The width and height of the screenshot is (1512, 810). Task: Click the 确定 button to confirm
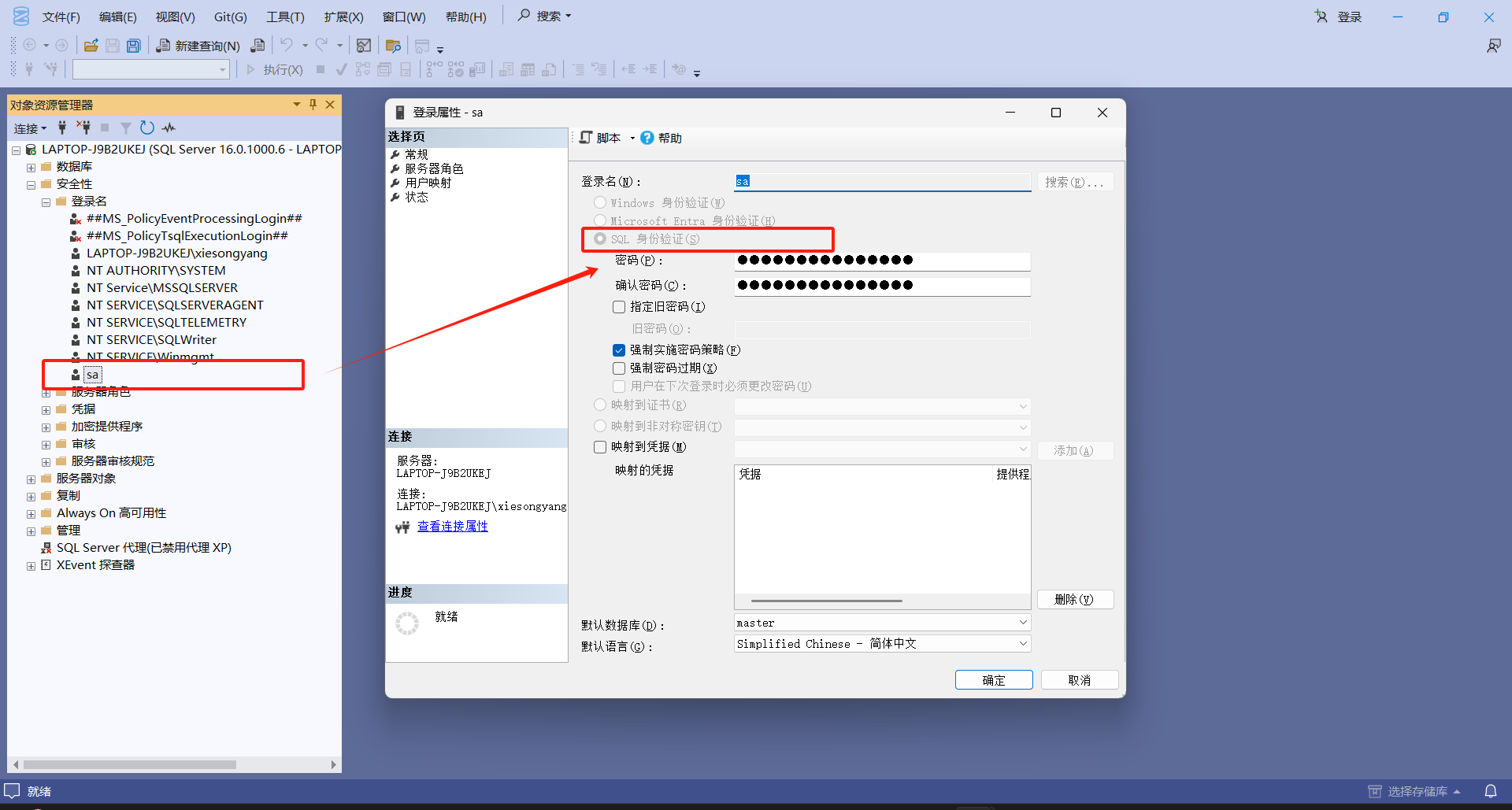pyautogui.click(x=993, y=679)
